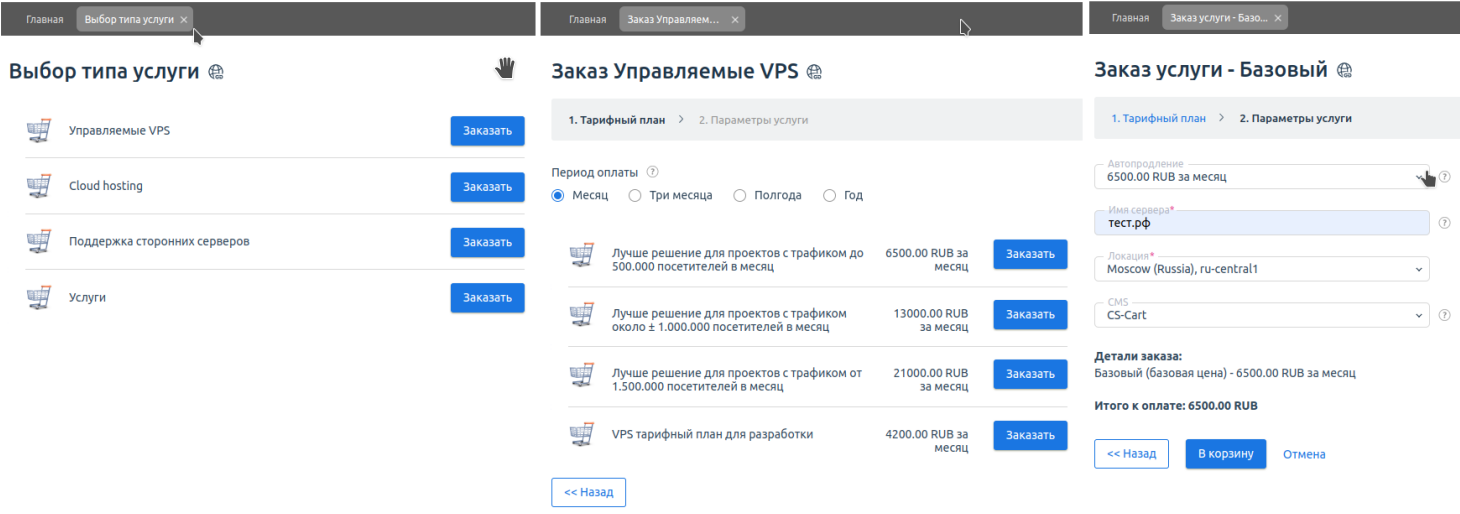Screen dimensions: 1460x514
Task: Click step 2. Параметры услуги in right panel
Action: [1295, 118]
